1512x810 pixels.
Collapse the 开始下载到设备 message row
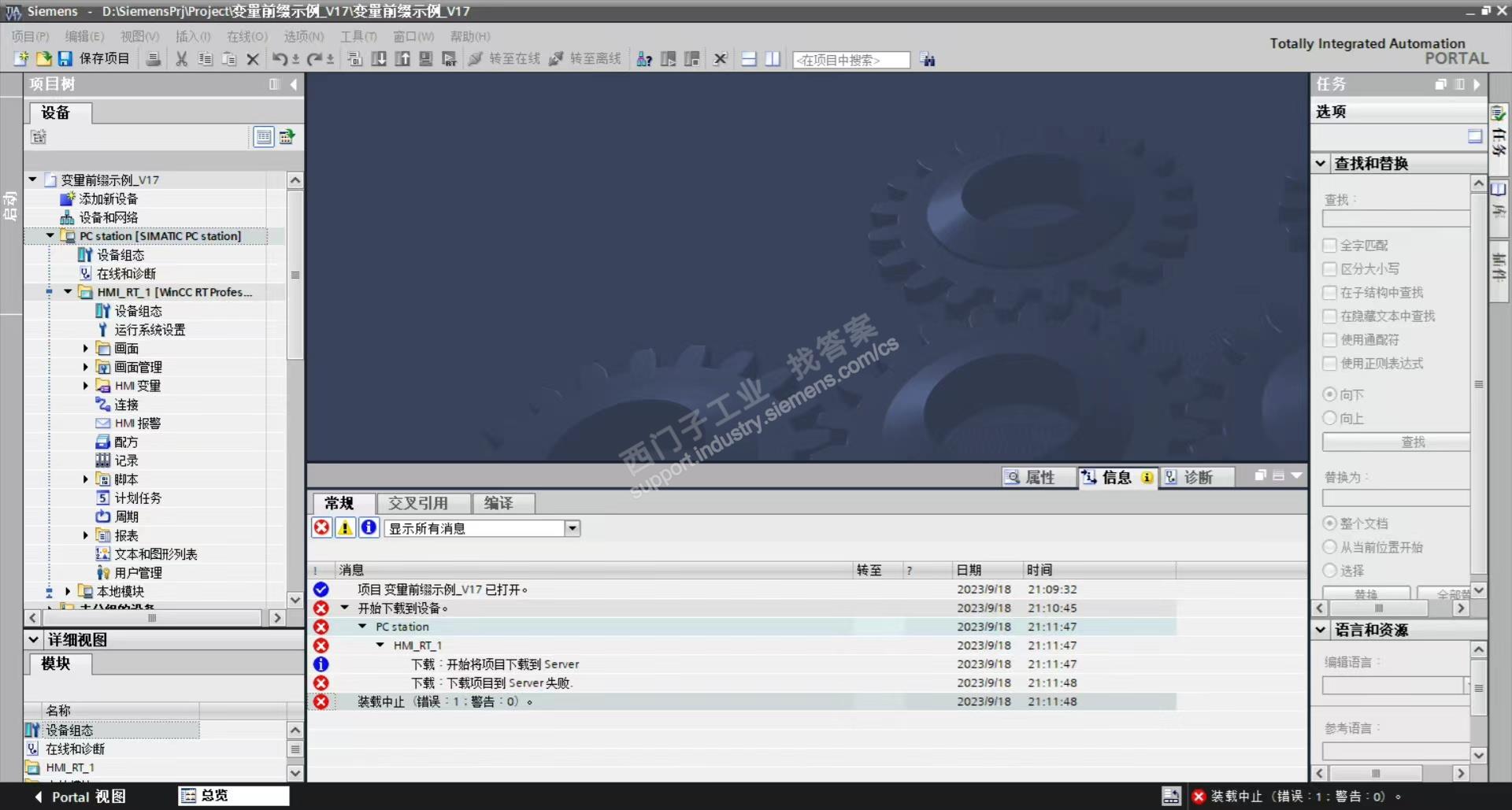pyautogui.click(x=344, y=608)
